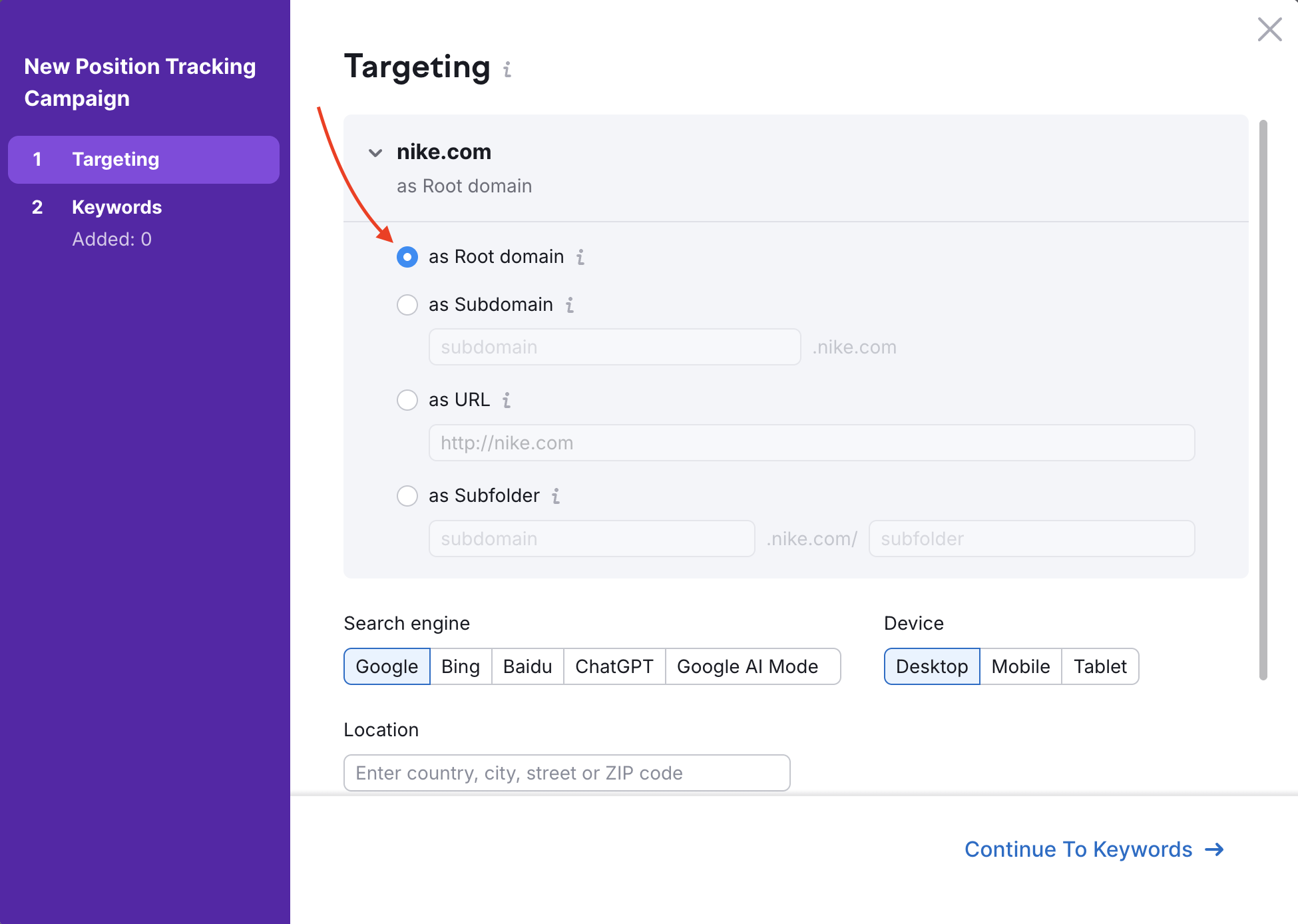Select the Targeting step in sidebar

[x=115, y=159]
